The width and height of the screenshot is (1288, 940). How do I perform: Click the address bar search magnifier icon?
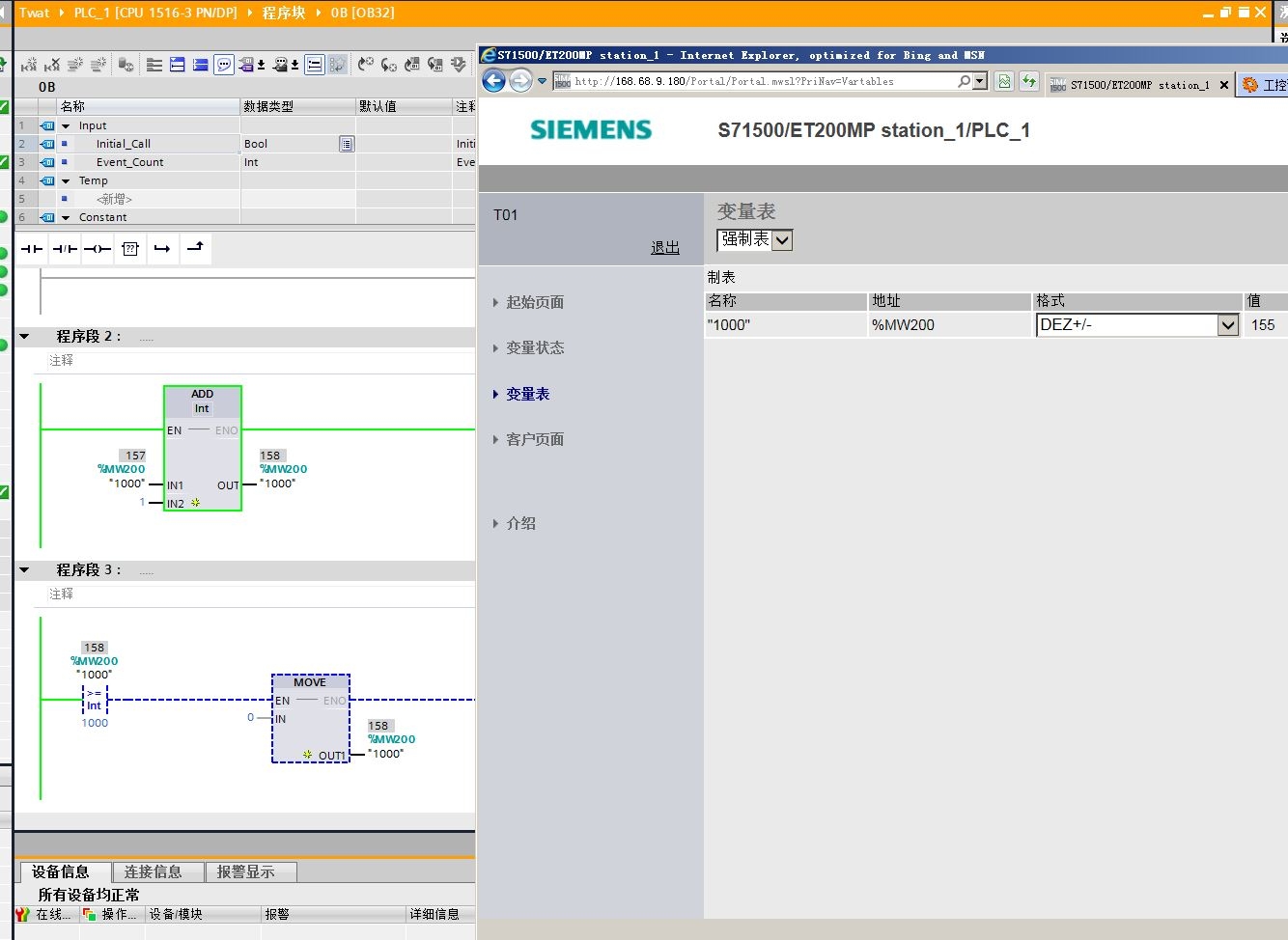(964, 82)
